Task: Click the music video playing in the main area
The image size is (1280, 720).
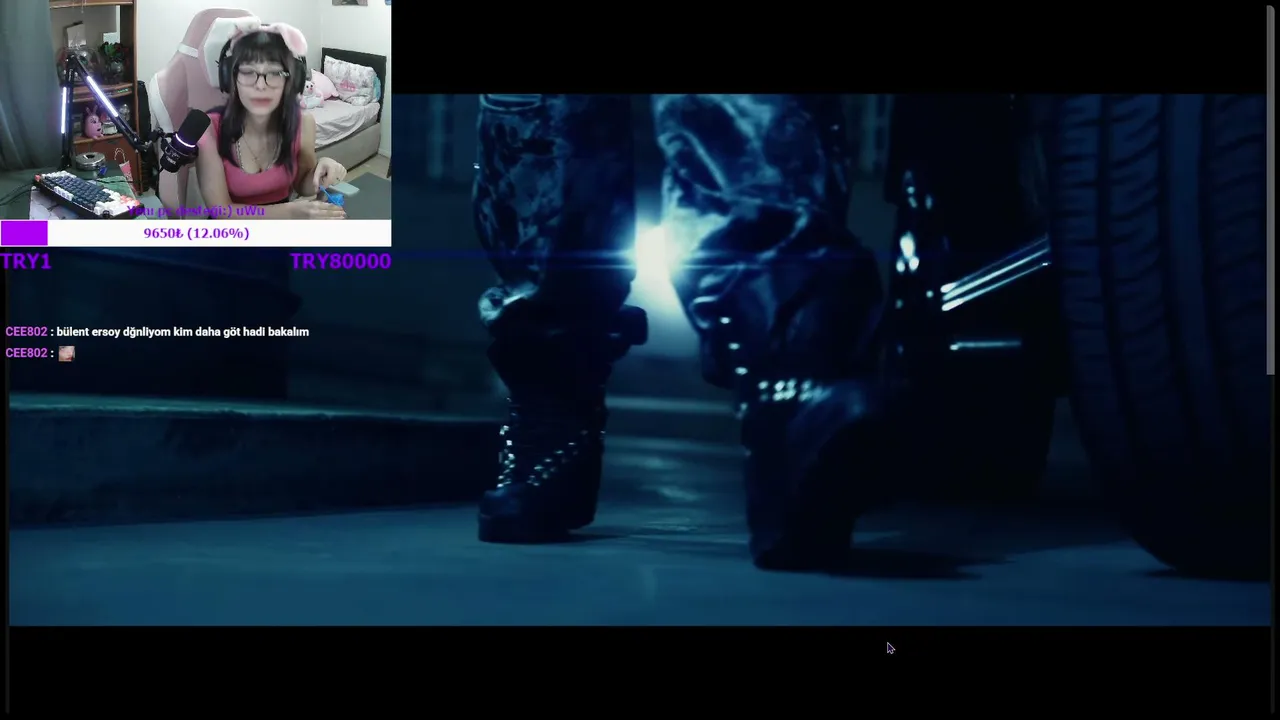Action: click(640, 360)
